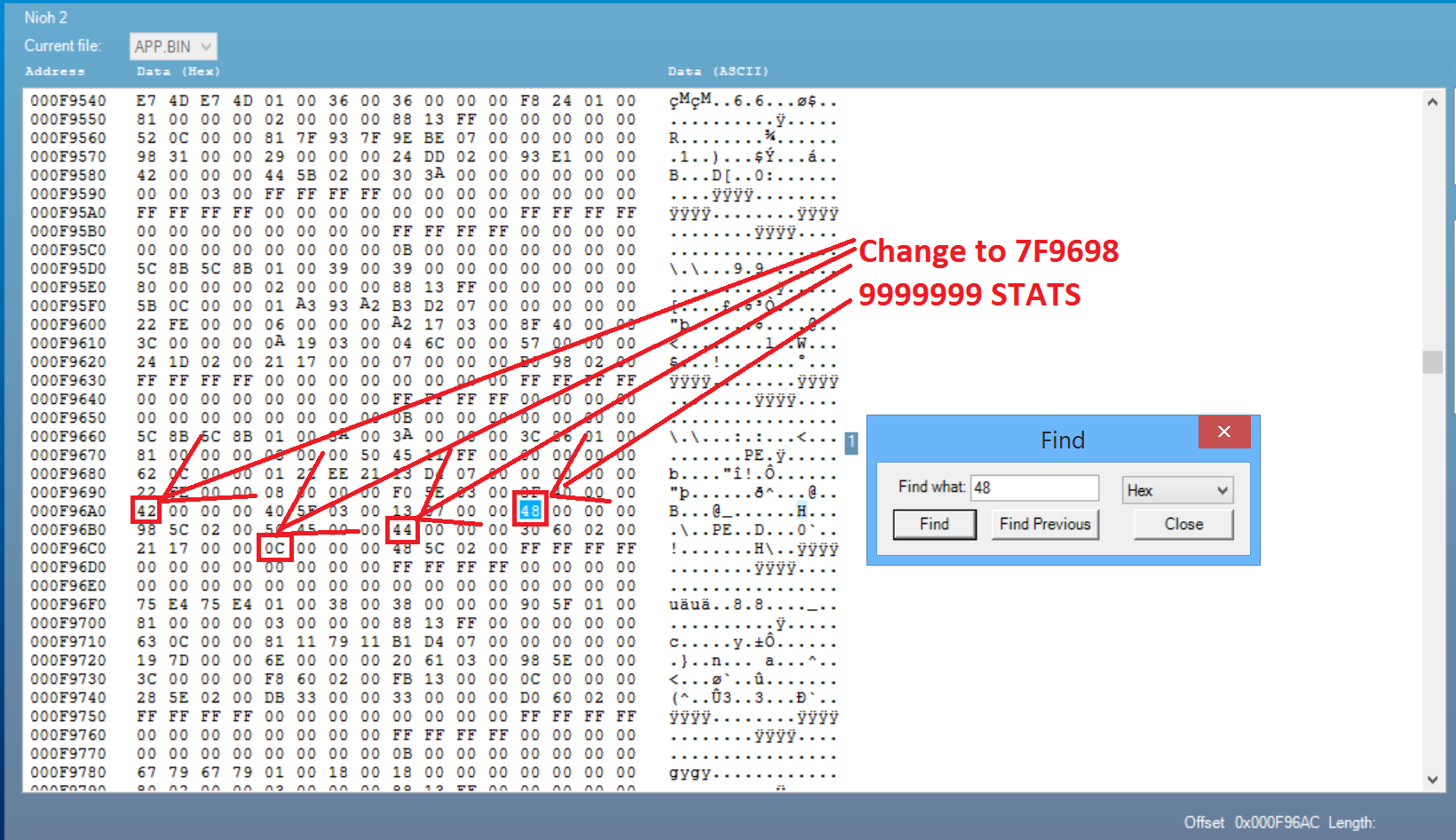Click byte 63 at start of row 000F9710

pyautogui.click(x=146, y=641)
